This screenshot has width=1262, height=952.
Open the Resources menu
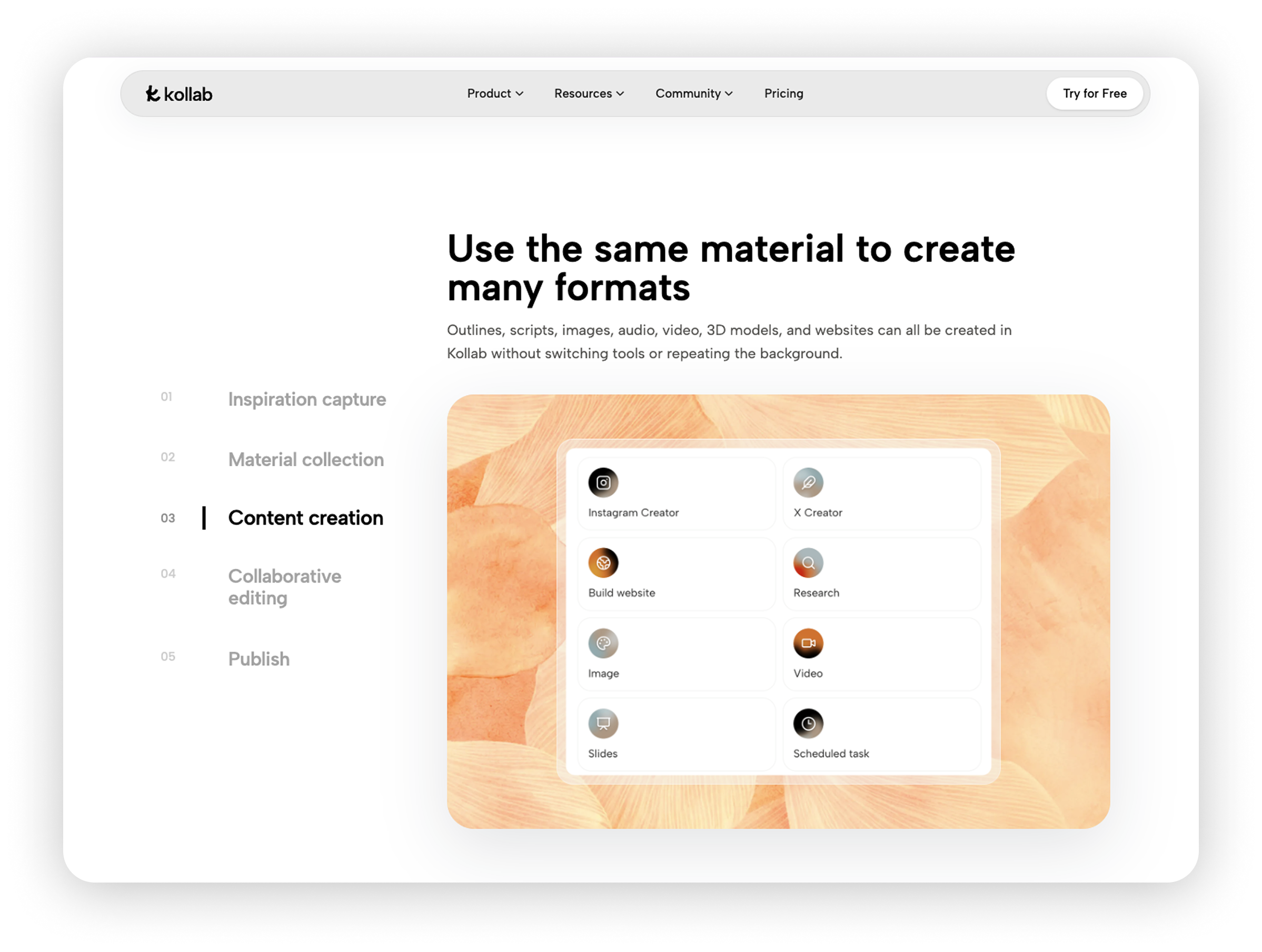(589, 94)
